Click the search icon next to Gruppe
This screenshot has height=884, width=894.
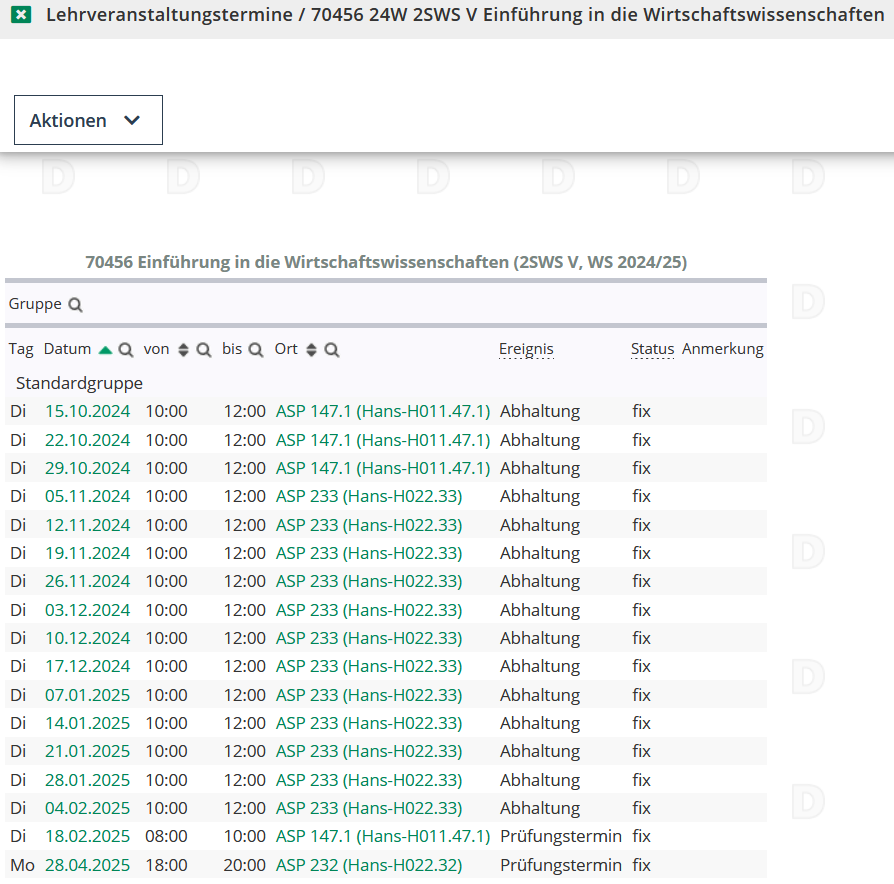[x=75, y=305]
